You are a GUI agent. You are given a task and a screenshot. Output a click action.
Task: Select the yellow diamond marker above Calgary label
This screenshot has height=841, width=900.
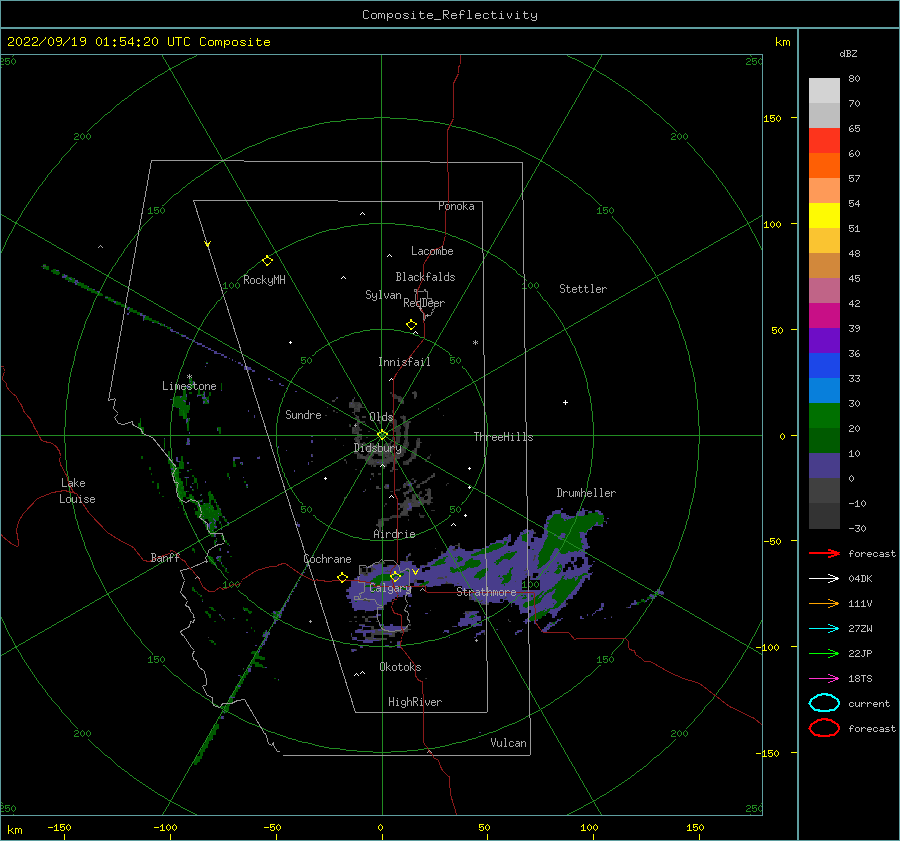[x=395, y=576]
